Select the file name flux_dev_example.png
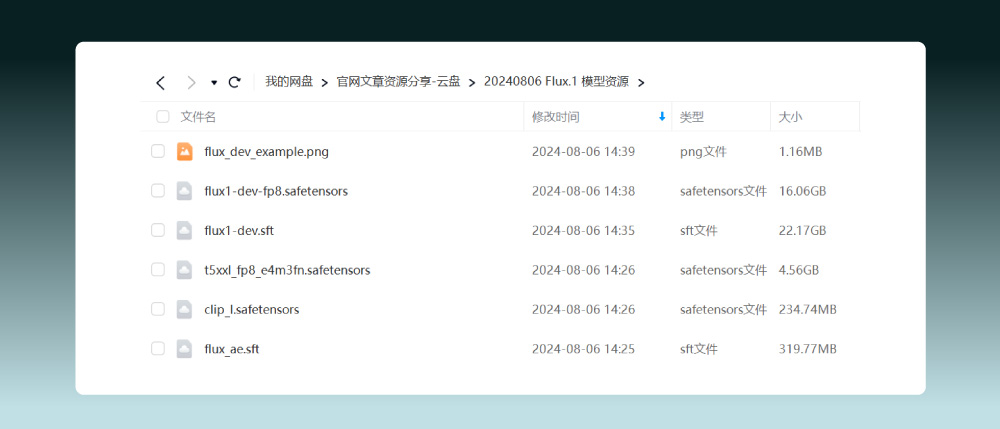Viewport: 1000px width, 429px height. coord(267,152)
